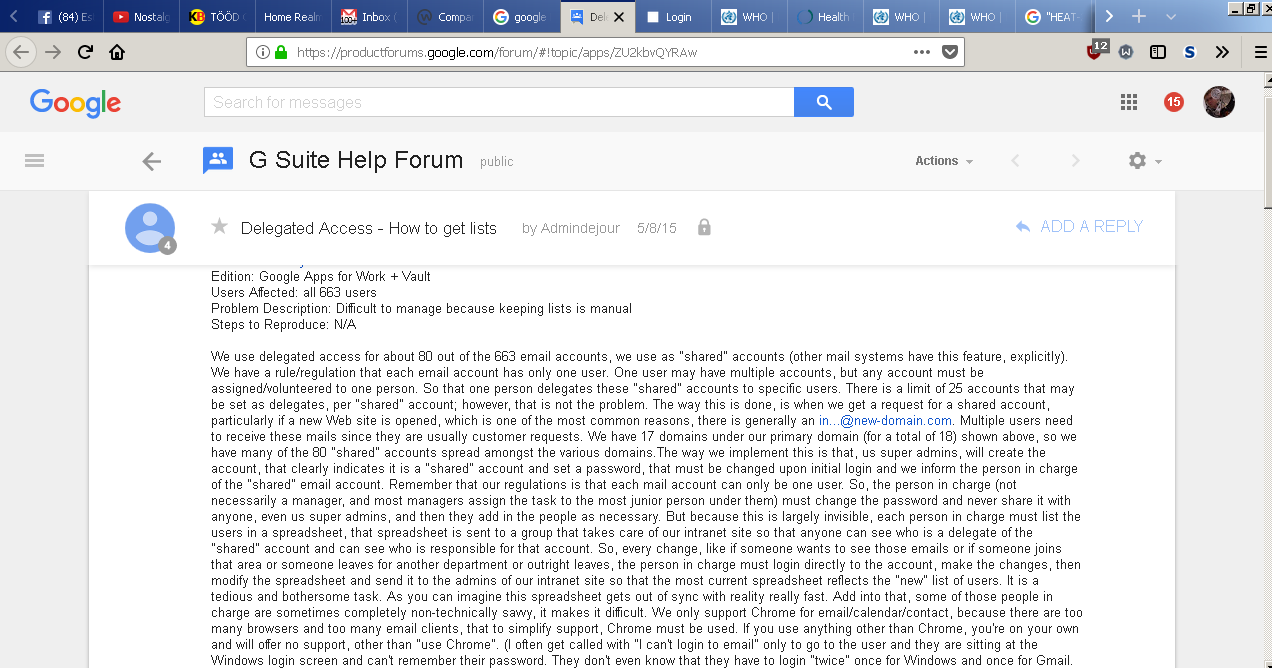This screenshot has height=668, width=1272.
Task: Click the blue search magnifier button
Action: 824,102
